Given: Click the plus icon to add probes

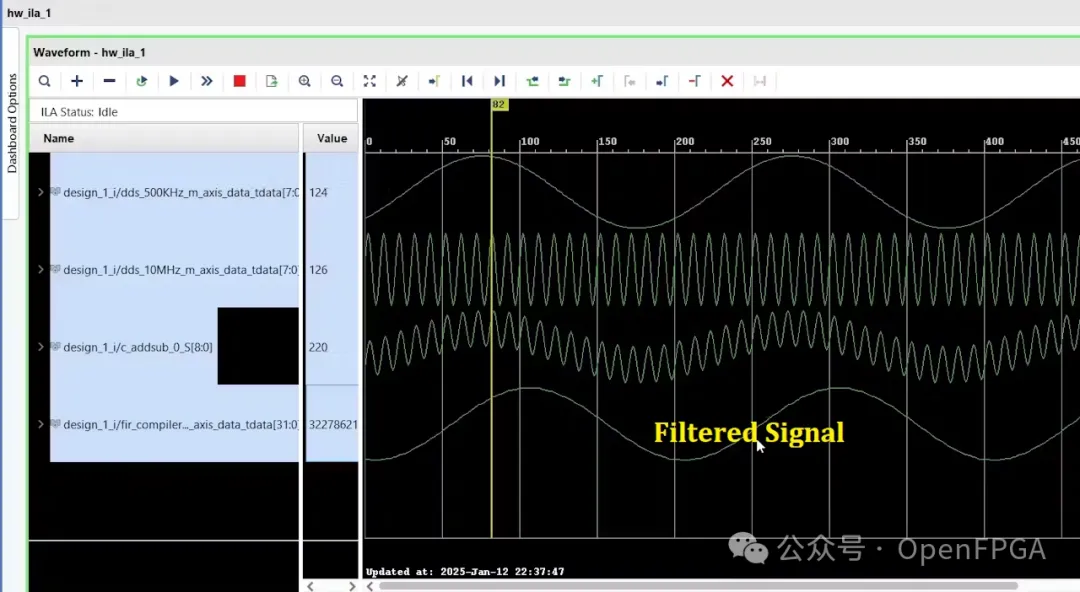Looking at the screenshot, I should (x=77, y=81).
